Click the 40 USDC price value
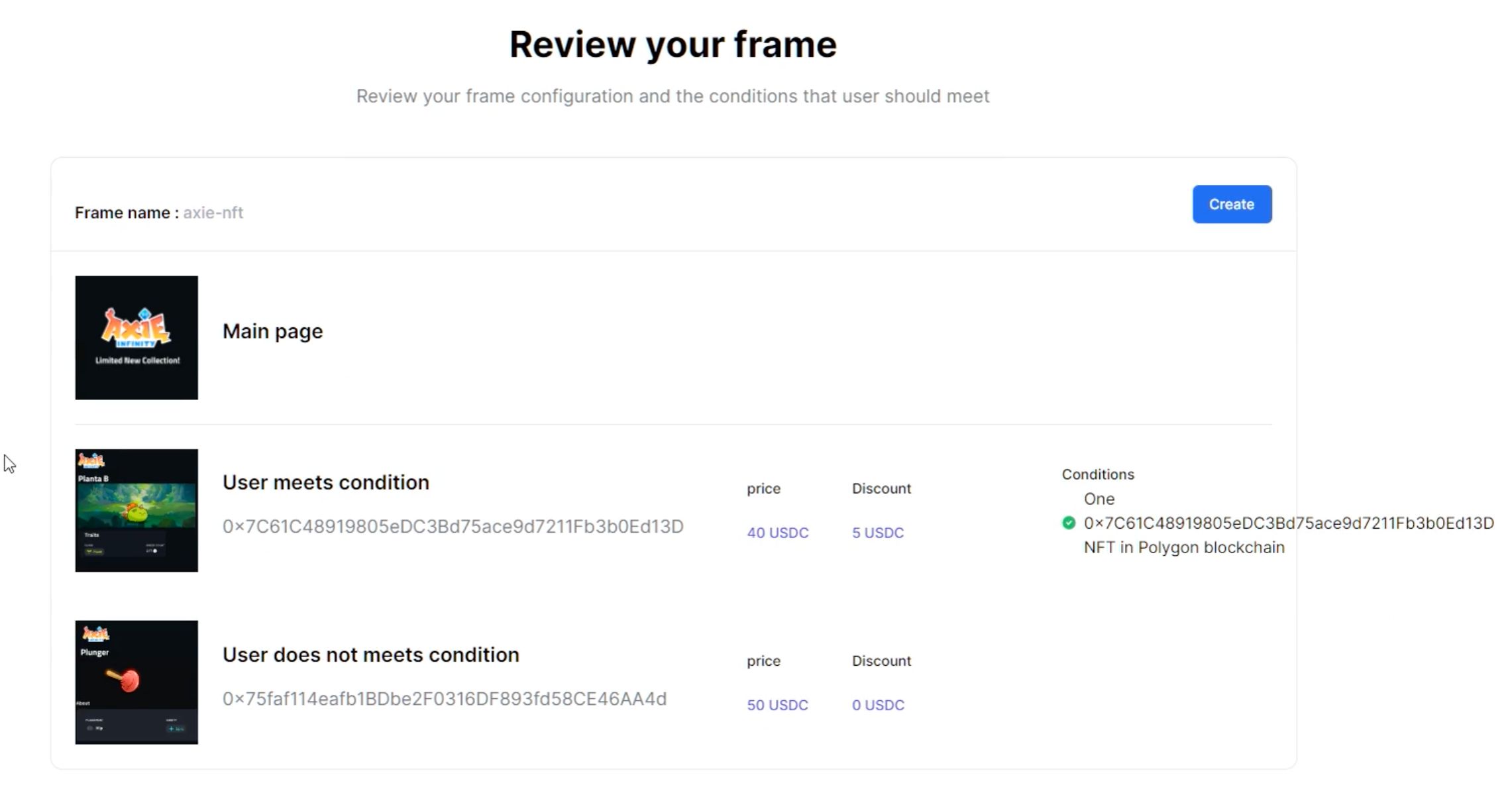The height and width of the screenshot is (795, 1512). coord(778,533)
